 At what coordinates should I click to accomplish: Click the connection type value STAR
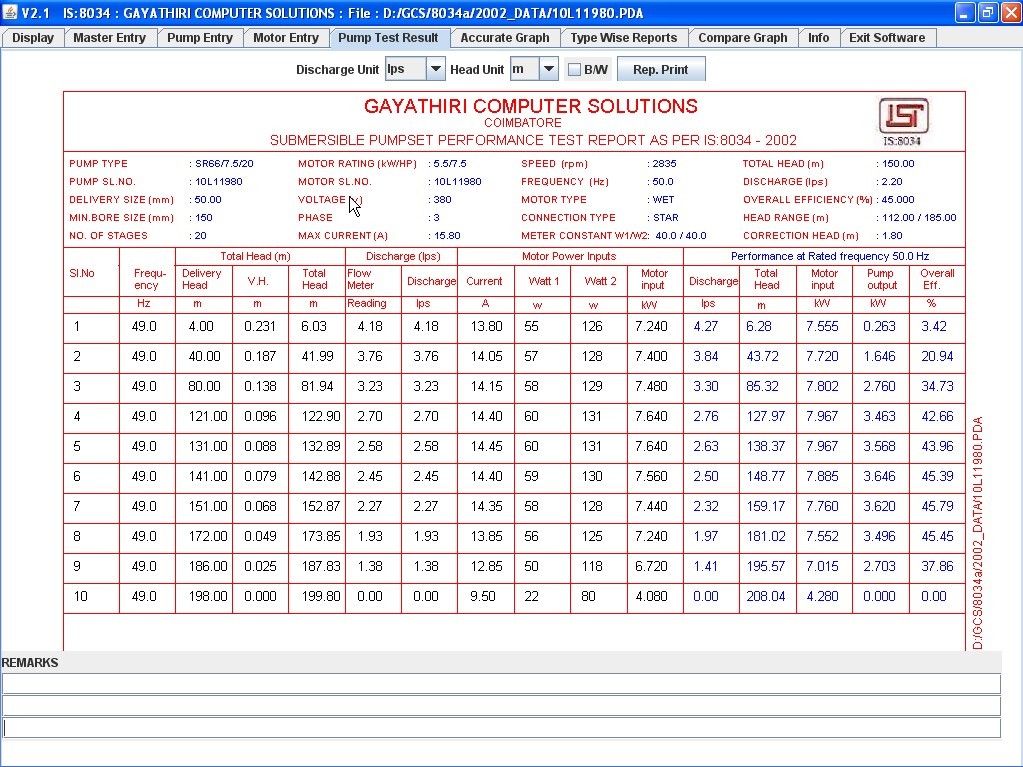[665, 218]
